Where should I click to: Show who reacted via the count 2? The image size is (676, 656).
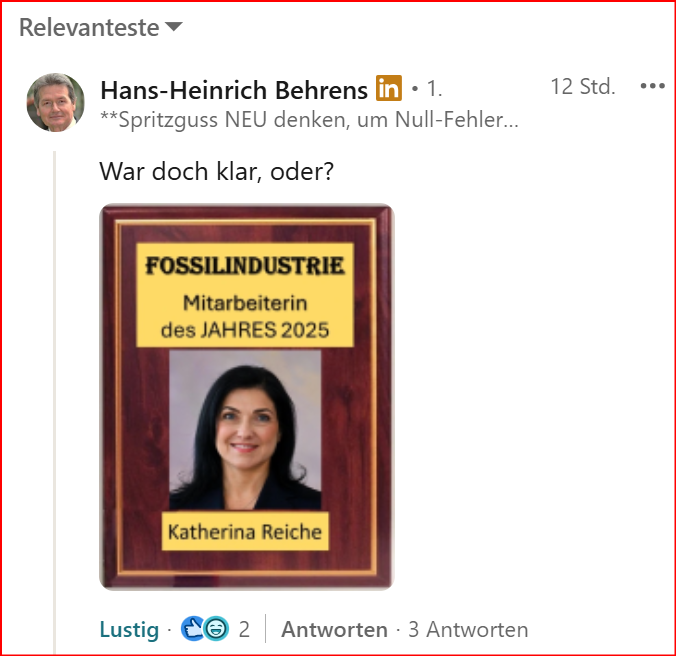[x=244, y=630]
